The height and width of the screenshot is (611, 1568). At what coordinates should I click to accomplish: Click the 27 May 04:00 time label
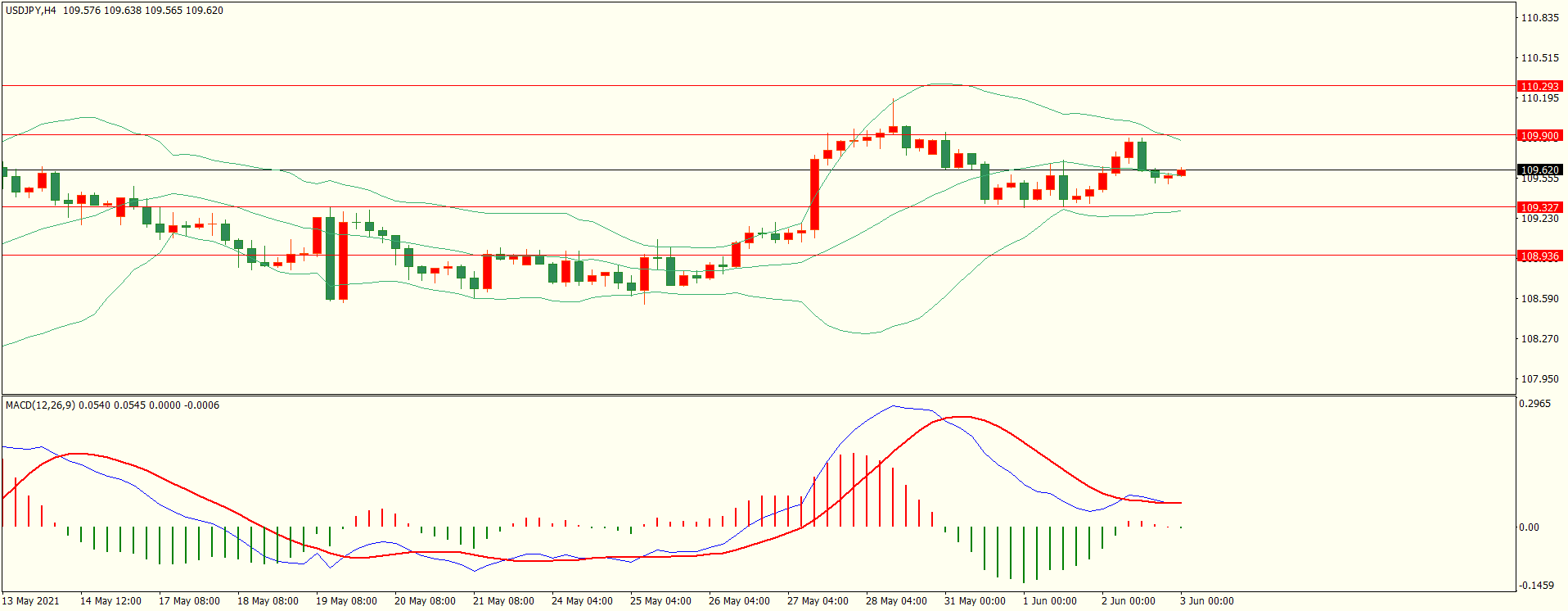tap(818, 601)
